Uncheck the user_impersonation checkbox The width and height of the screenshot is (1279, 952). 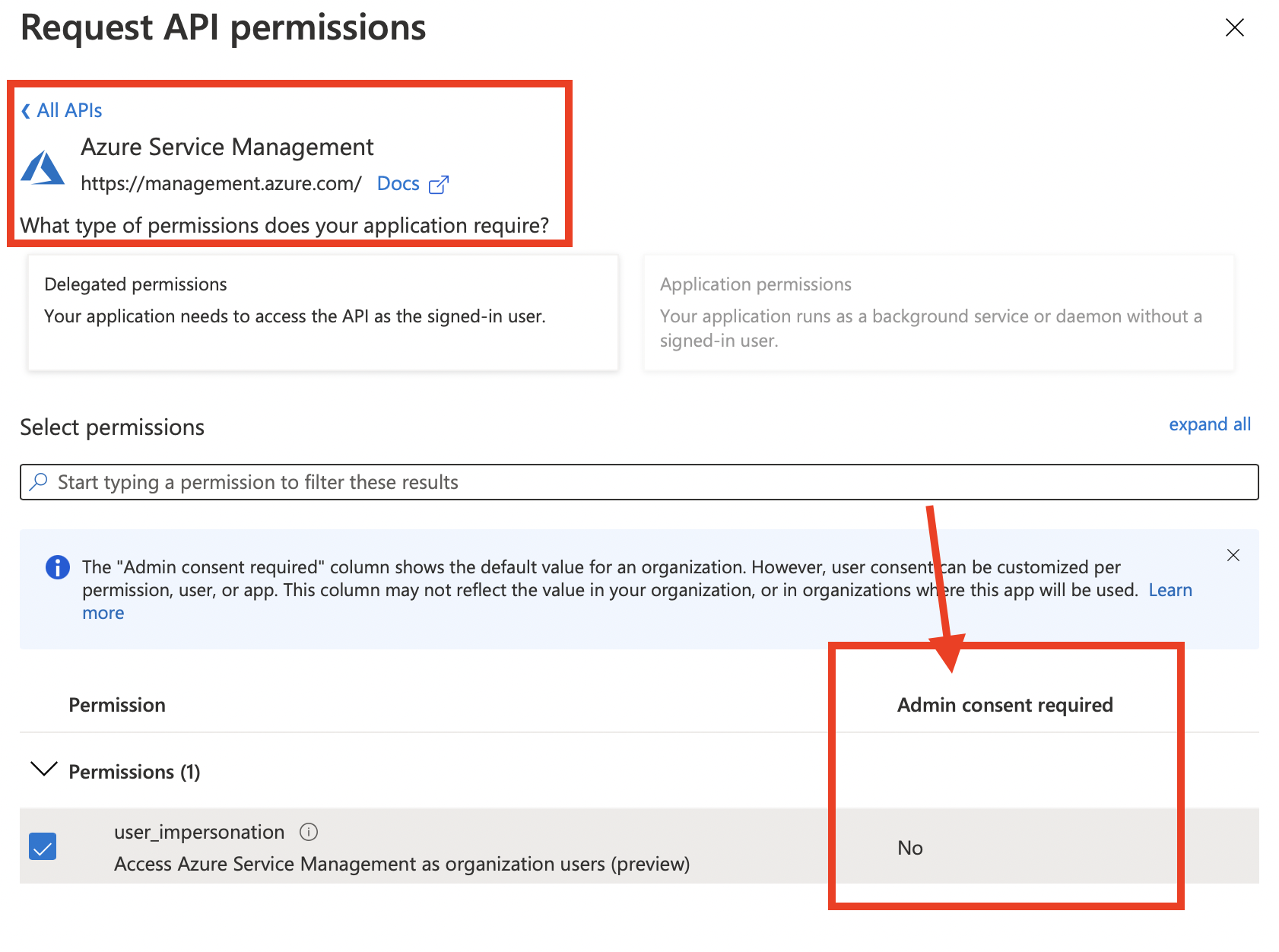click(43, 846)
